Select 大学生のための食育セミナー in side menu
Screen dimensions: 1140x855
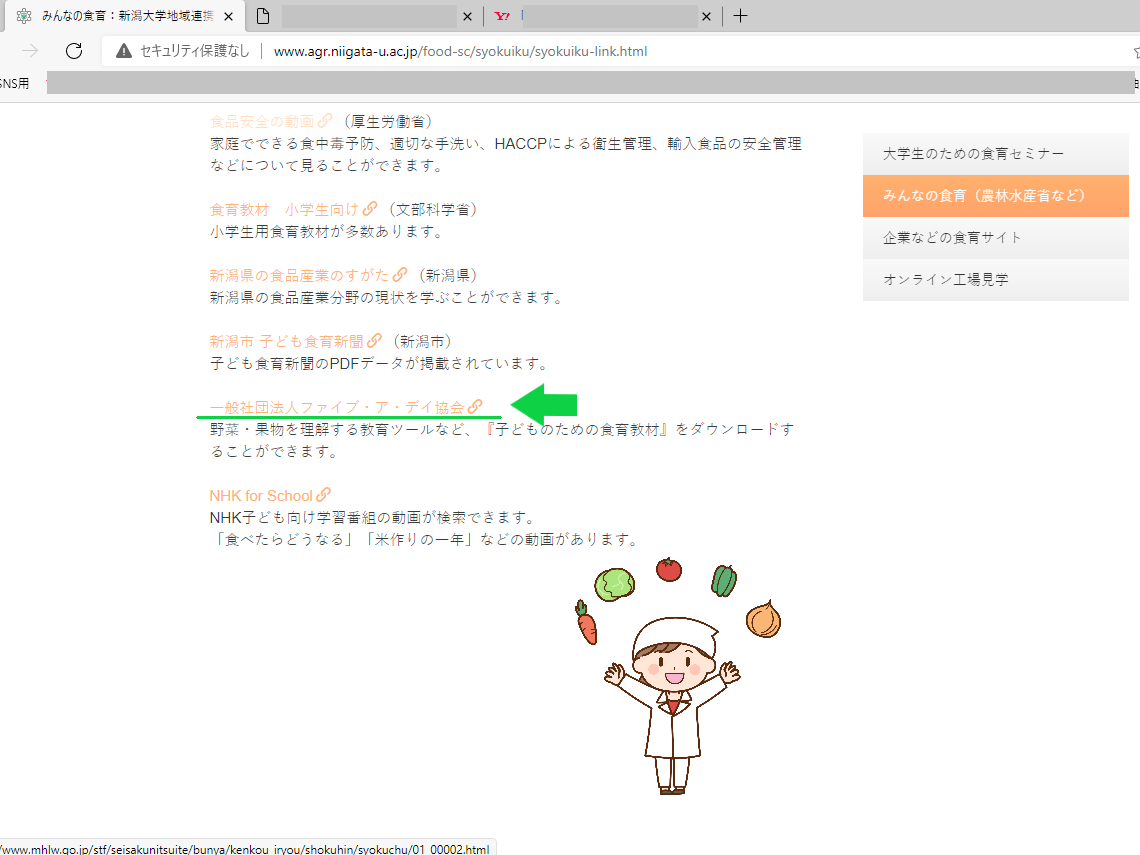pos(995,153)
